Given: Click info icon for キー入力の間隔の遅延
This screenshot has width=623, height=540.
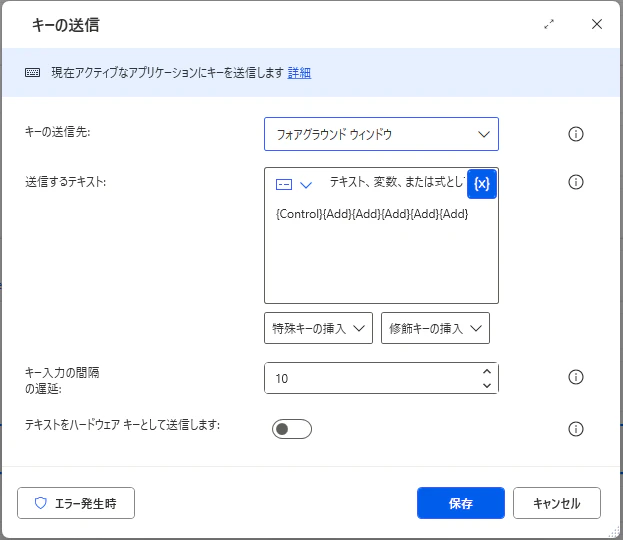Looking at the screenshot, I should pos(575,377).
